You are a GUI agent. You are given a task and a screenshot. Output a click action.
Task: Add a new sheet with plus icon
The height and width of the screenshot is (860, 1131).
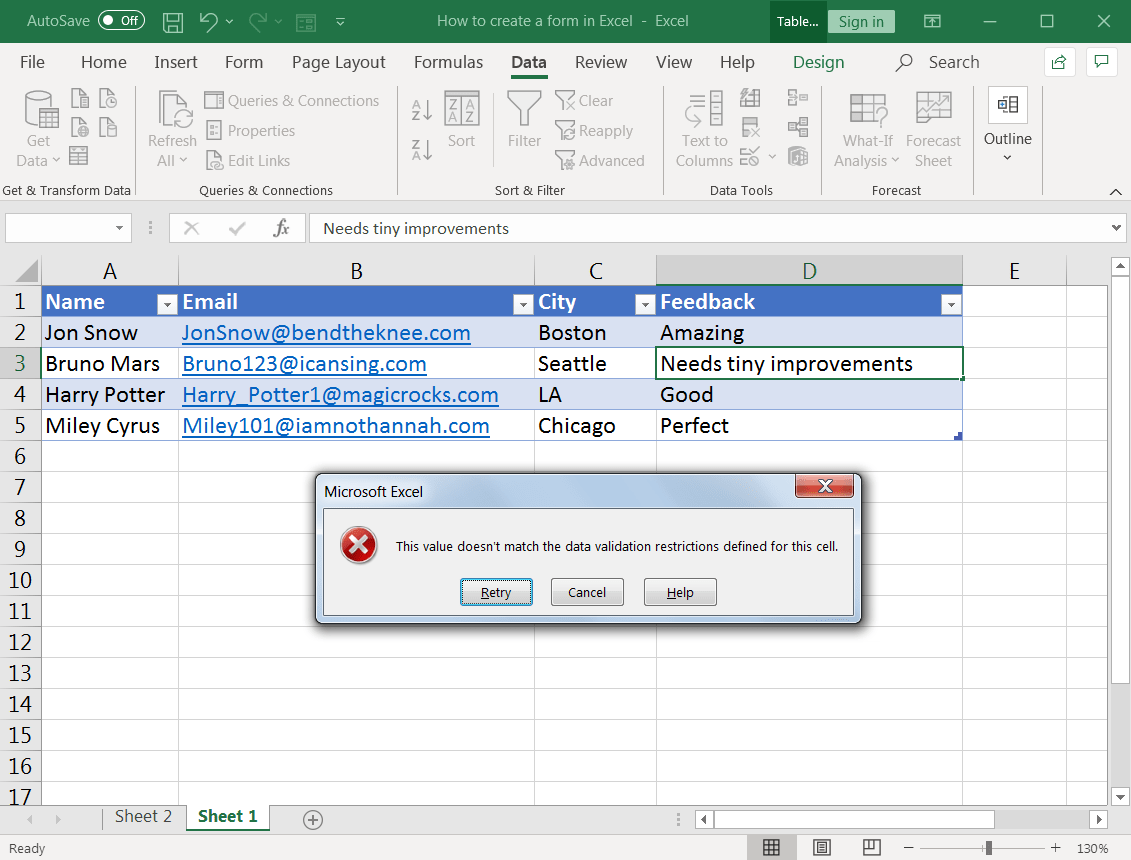coord(313,820)
